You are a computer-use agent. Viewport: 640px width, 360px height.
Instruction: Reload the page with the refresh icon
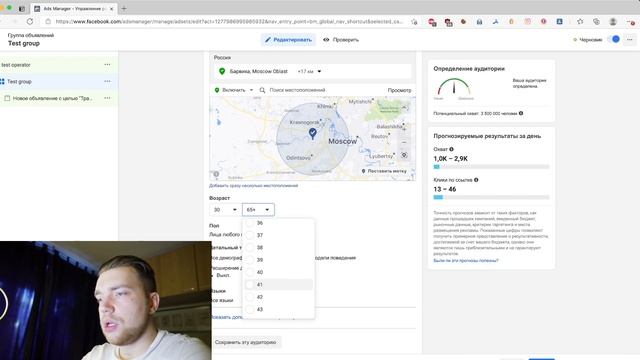pyautogui.click(x=30, y=21)
